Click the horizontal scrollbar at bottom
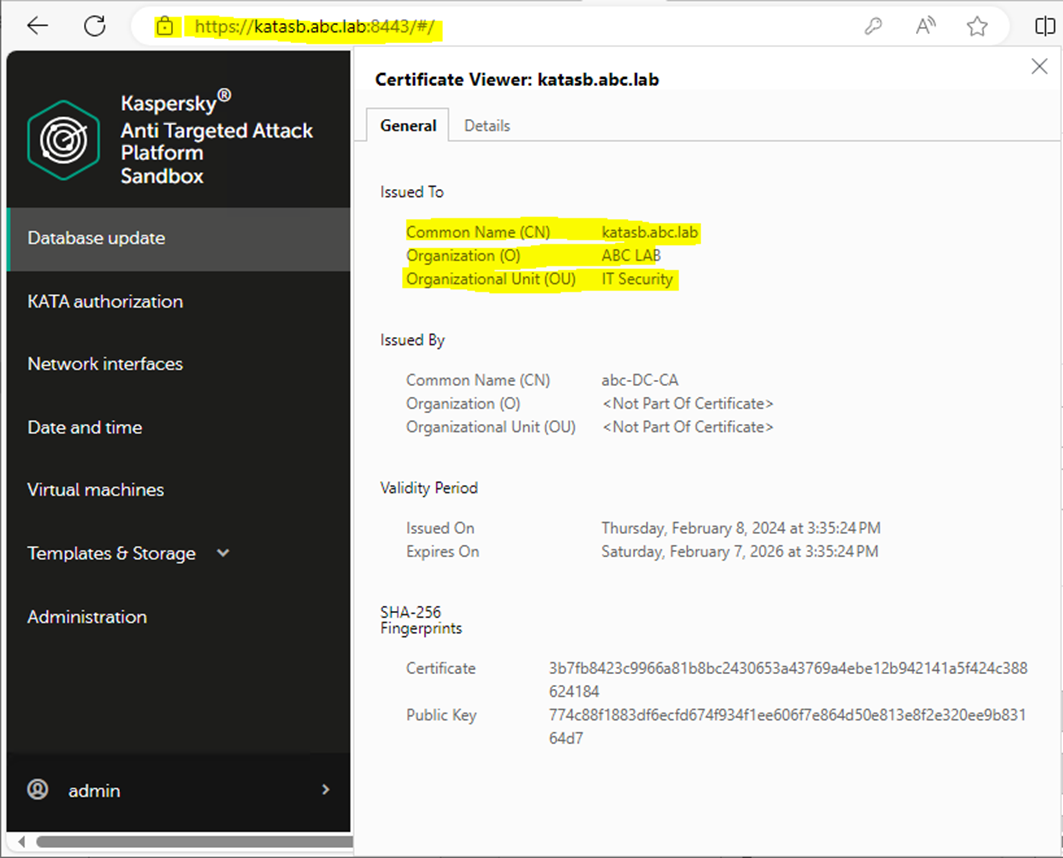The height and width of the screenshot is (858, 1063). tap(190, 842)
